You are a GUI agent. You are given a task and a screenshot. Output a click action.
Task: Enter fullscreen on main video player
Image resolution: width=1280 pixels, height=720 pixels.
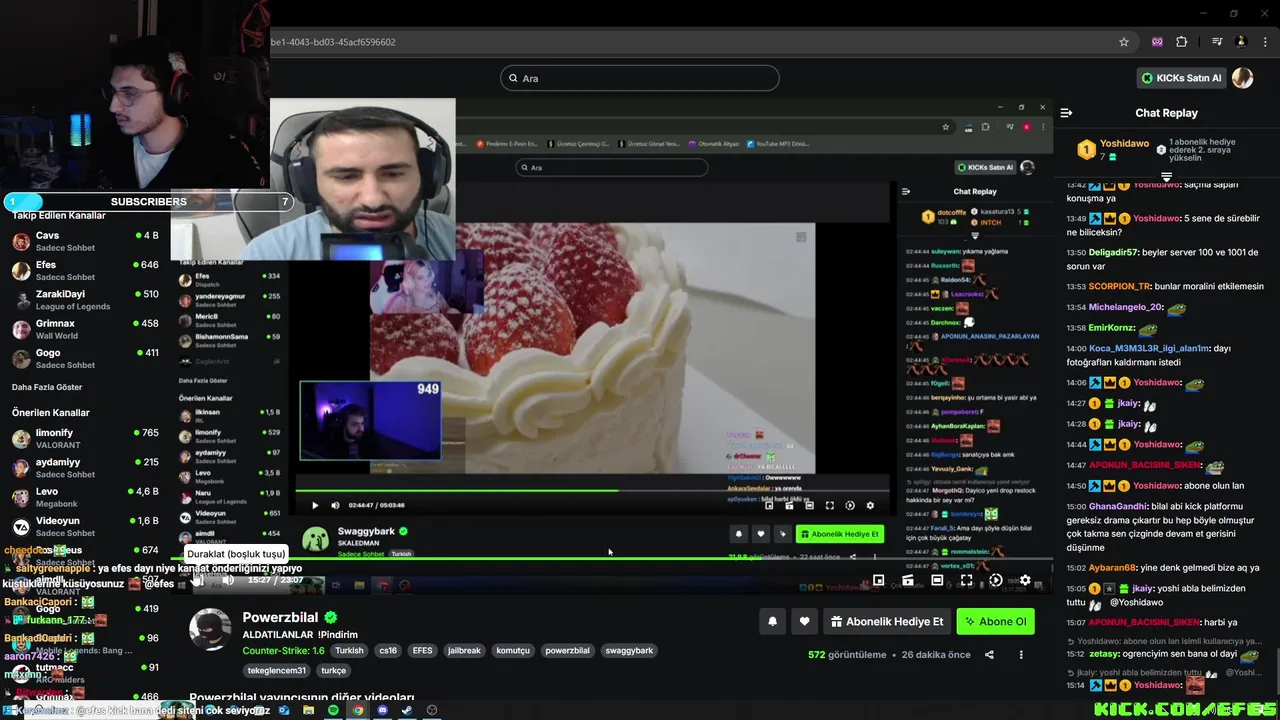[966, 580]
